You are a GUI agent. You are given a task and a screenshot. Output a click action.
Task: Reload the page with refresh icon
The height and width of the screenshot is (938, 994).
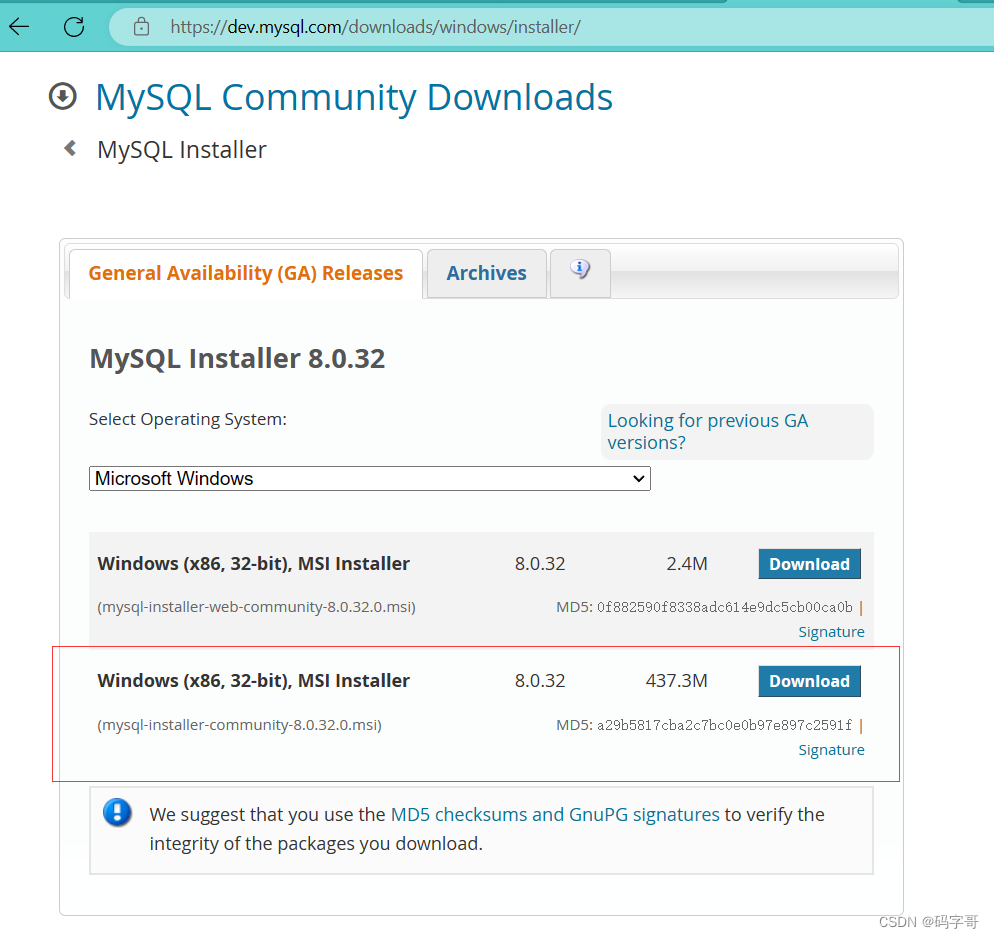(x=74, y=27)
